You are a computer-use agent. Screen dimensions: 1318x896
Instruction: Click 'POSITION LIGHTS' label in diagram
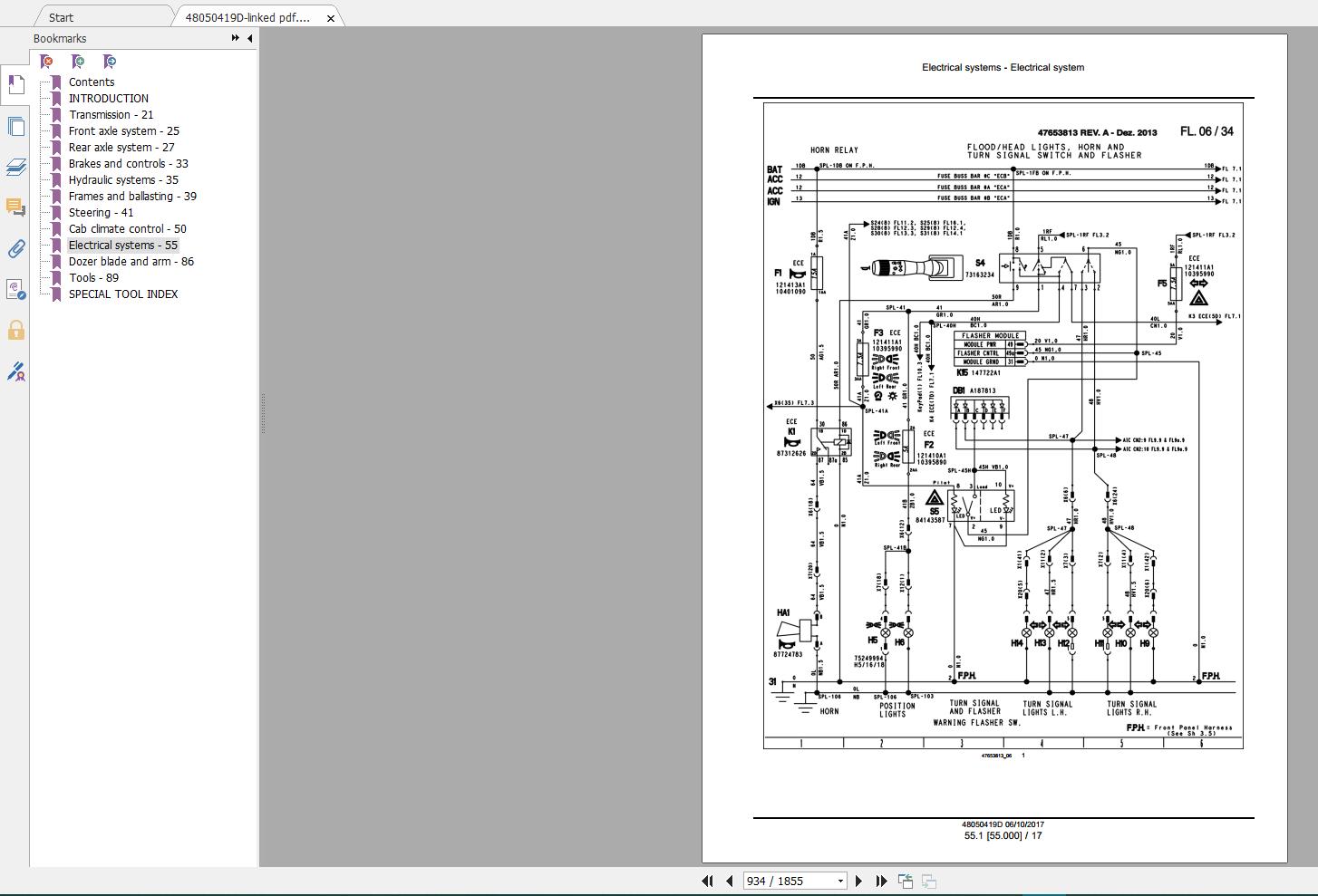(896, 710)
